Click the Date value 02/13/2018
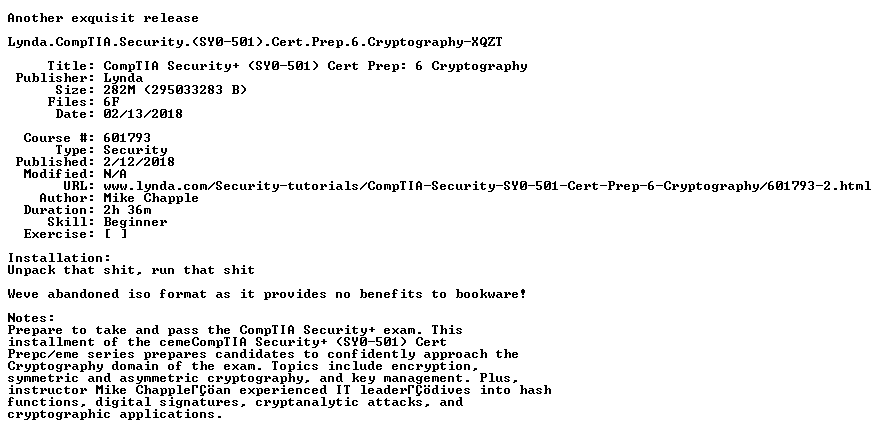 [x=143, y=114]
